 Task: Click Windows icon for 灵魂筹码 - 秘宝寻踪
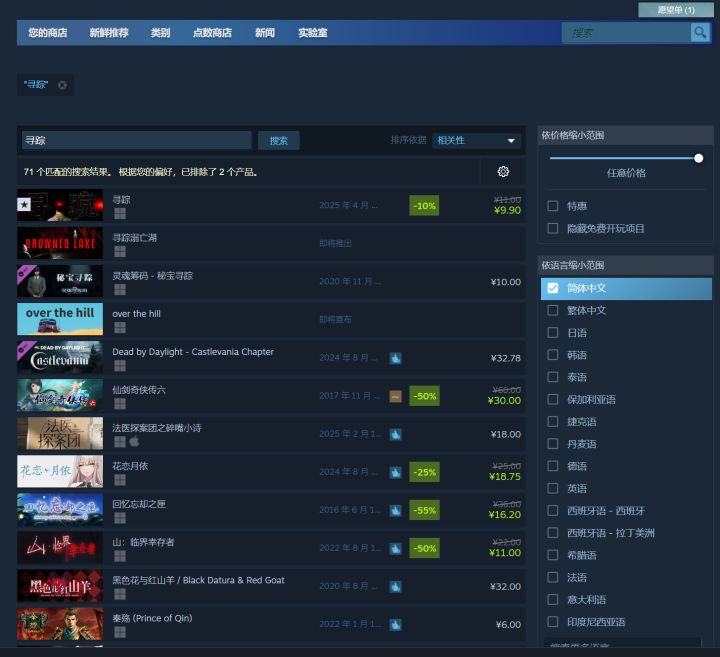120,290
